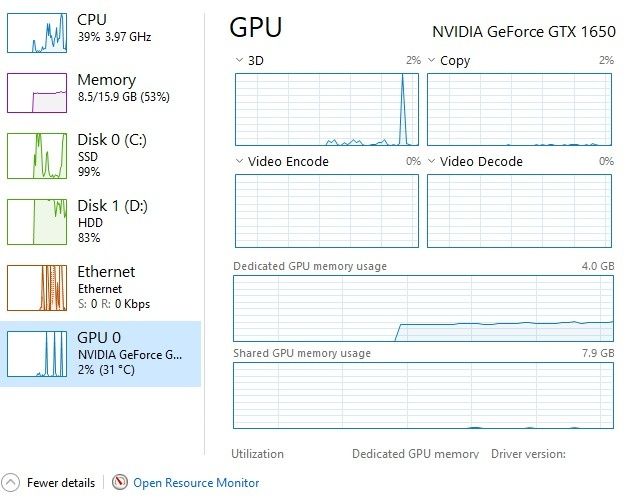This screenshot has height=500, width=632.
Task: Click the Resource Monitor icon
Action: pyautogui.click(x=121, y=483)
